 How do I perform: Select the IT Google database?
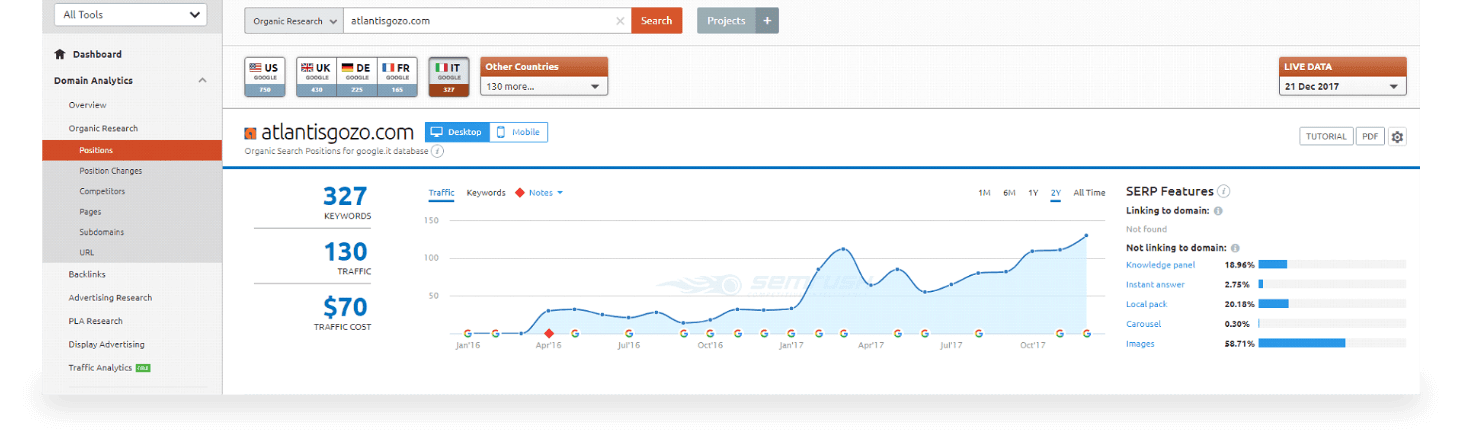point(449,76)
